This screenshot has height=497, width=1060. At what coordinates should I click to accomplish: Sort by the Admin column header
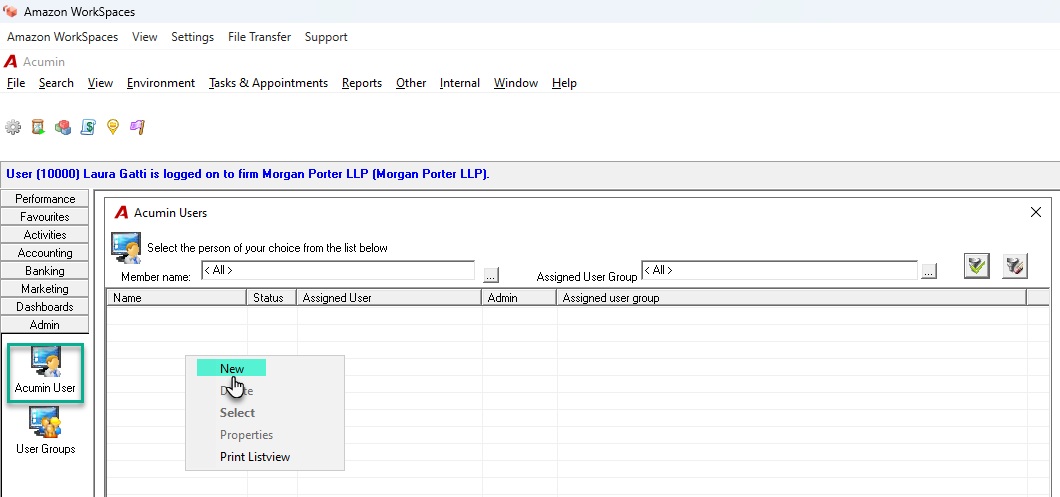519,298
